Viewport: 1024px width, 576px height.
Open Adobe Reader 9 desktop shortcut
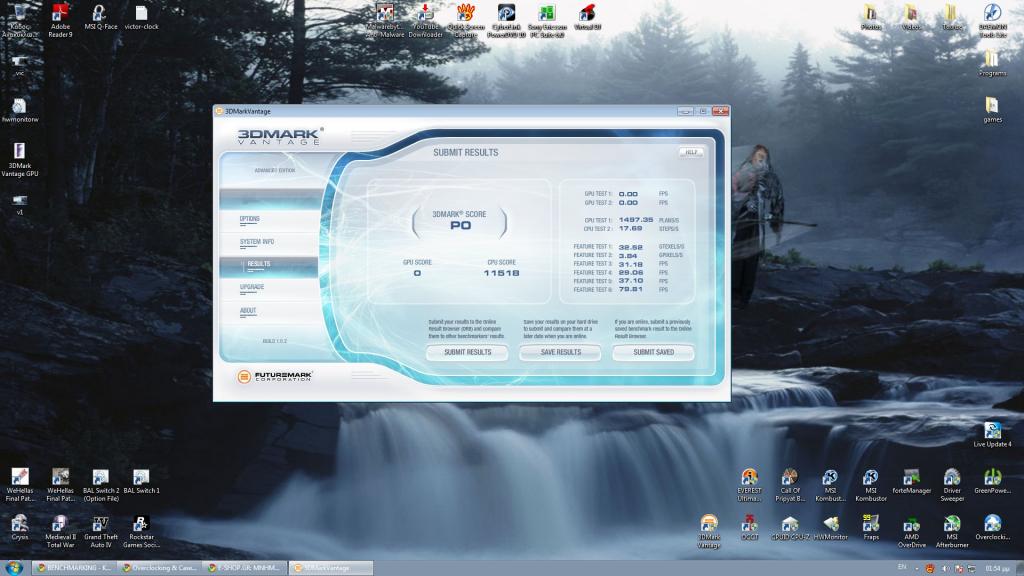pos(60,20)
